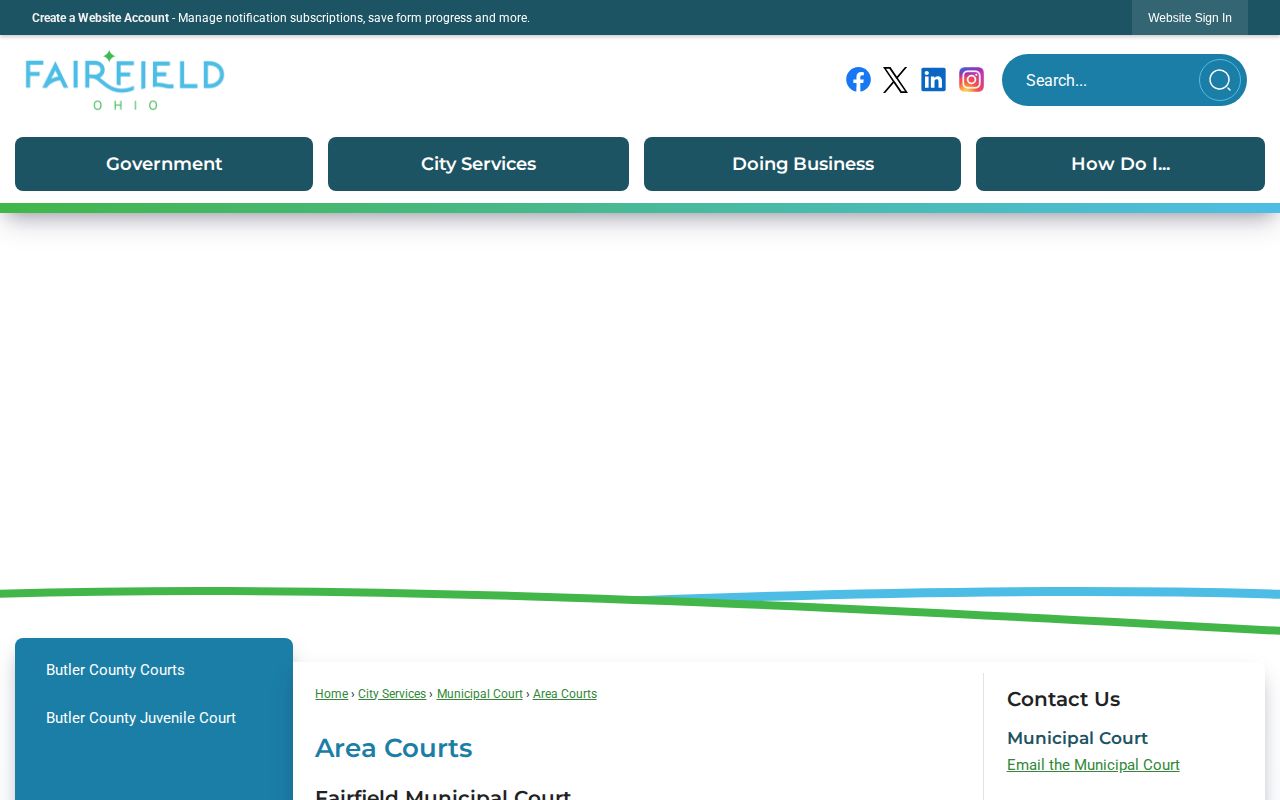Click the Area Courts breadcrumb link
This screenshot has width=1280, height=800.
coord(565,694)
